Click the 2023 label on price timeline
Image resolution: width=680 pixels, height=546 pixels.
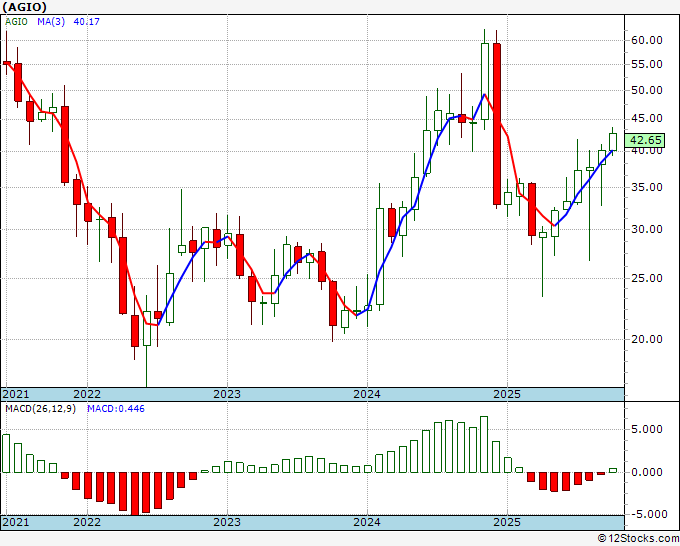227,394
